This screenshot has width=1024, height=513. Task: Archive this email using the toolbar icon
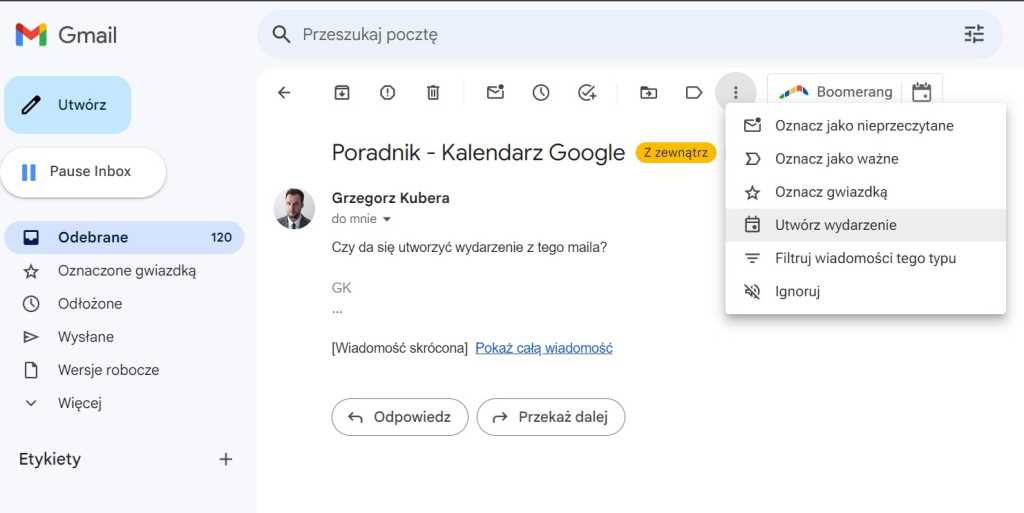point(342,93)
